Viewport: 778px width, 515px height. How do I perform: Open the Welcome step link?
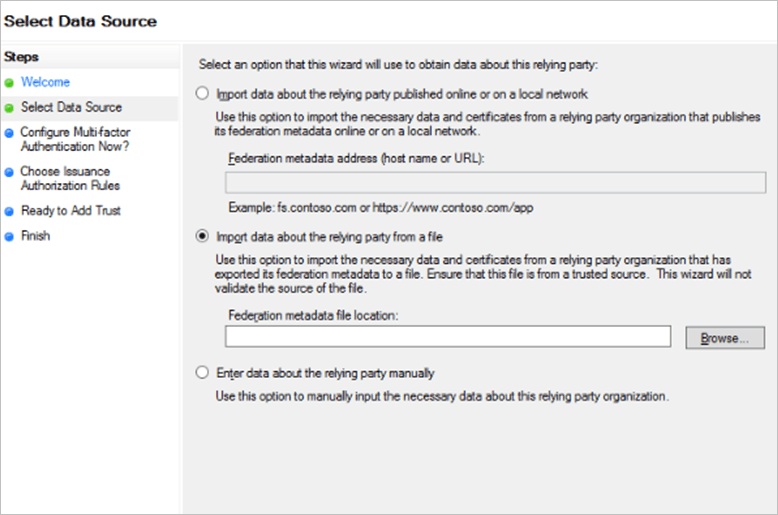tap(45, 82)
